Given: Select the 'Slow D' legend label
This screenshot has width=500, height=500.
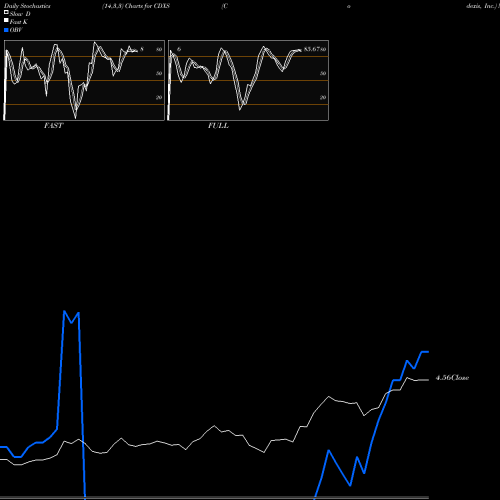Looking at the screenshot, I should (20, 14).
